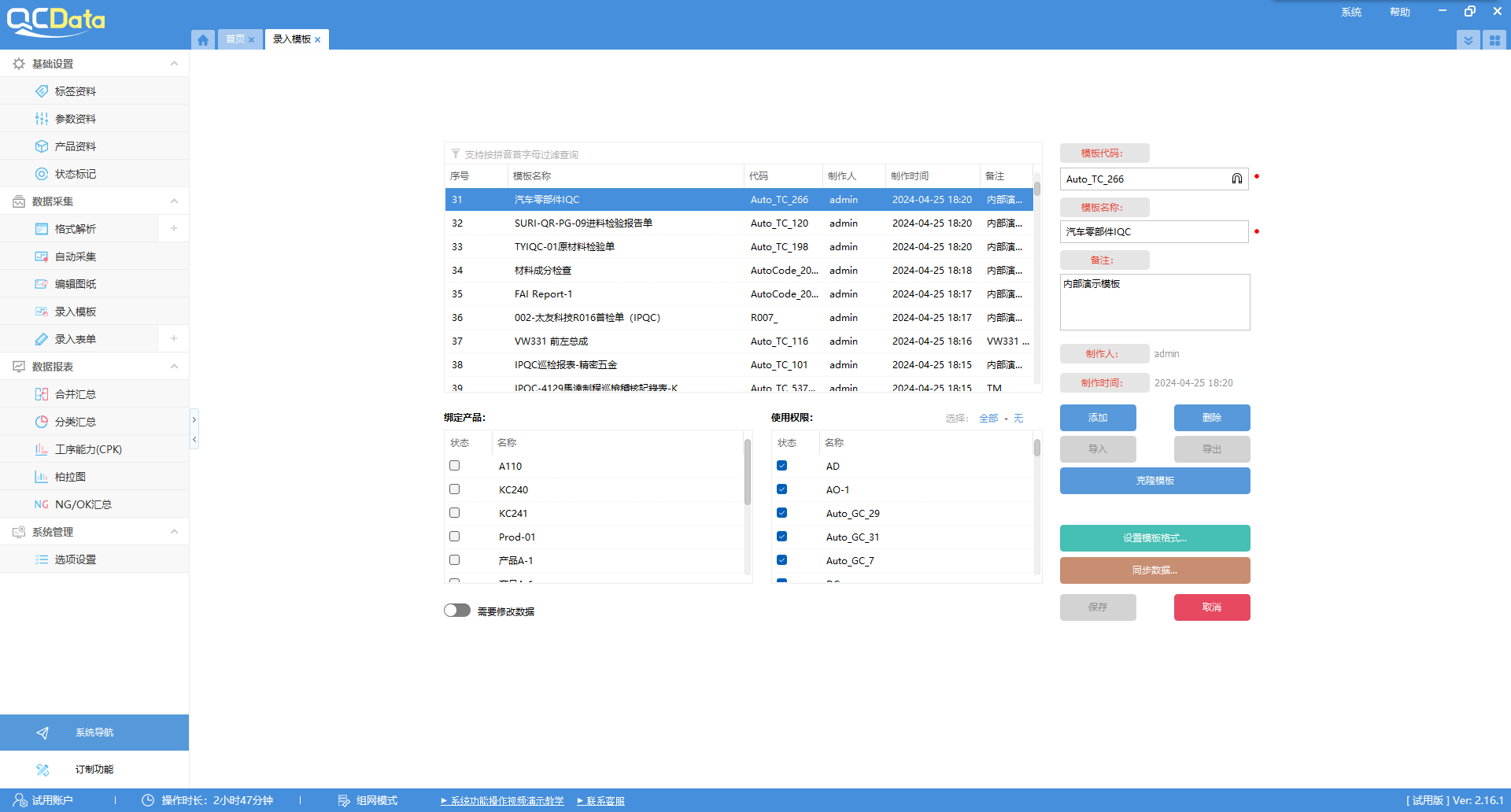
Task: Open 标签资料 from the sidebar
Action: coord(76,91)
